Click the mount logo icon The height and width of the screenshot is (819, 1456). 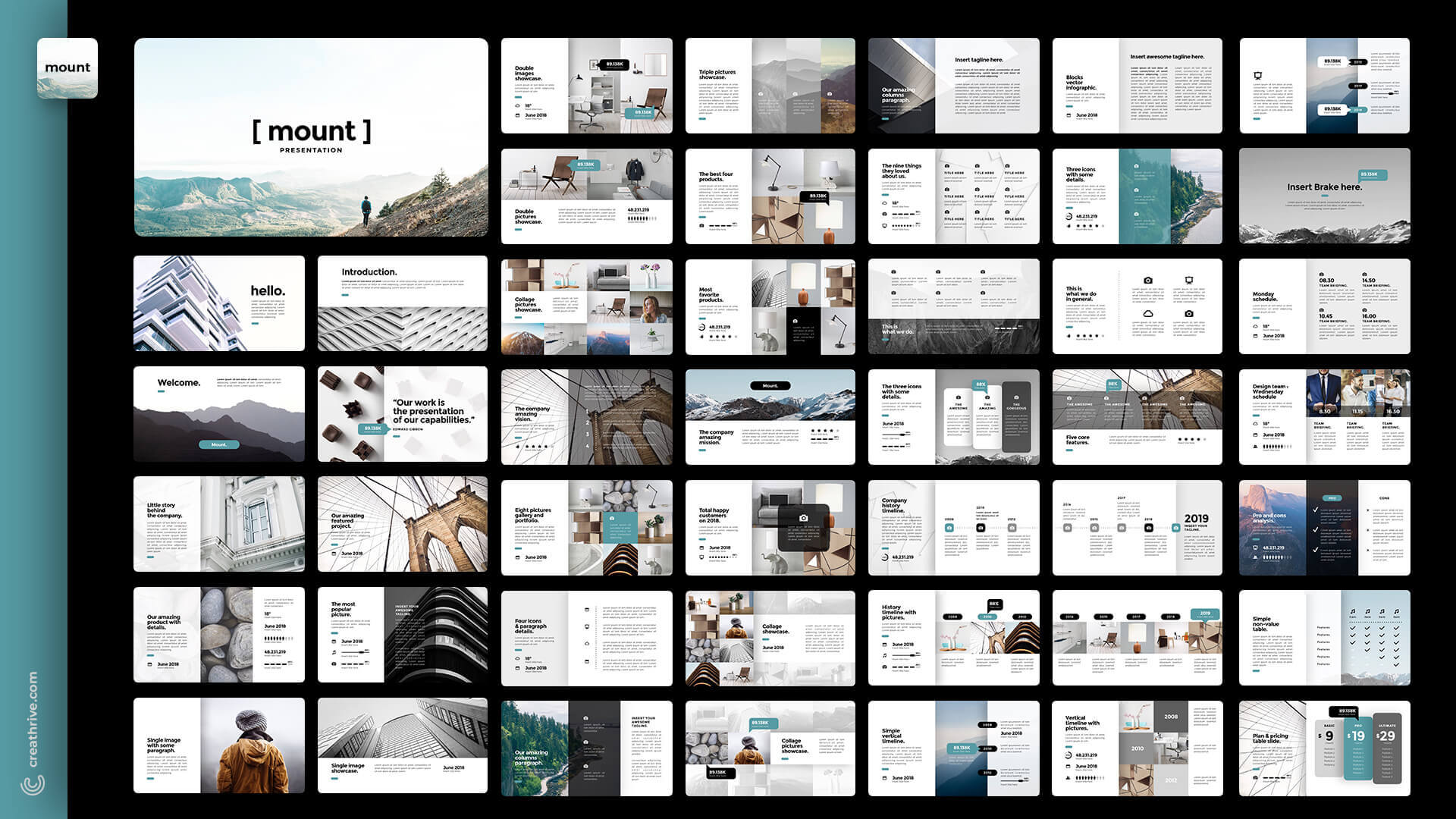pos(67,68)
